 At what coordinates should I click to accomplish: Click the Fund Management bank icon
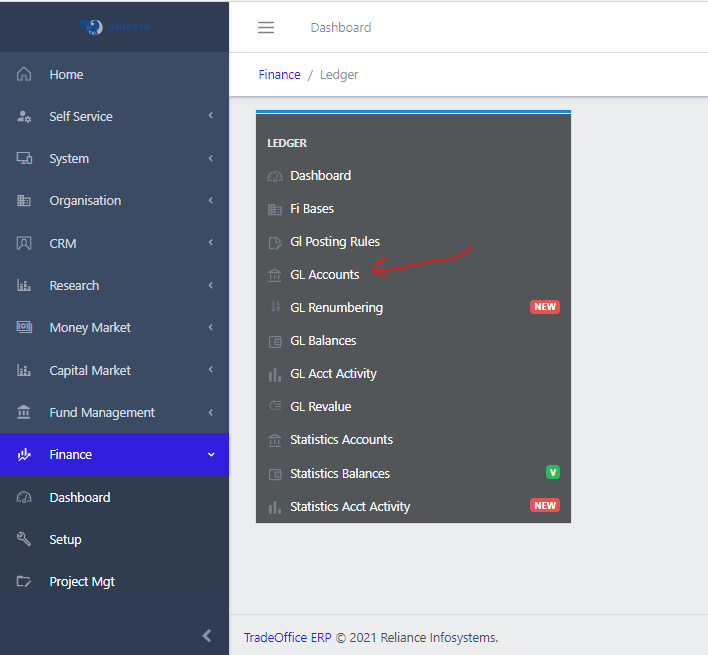[24, 412]
